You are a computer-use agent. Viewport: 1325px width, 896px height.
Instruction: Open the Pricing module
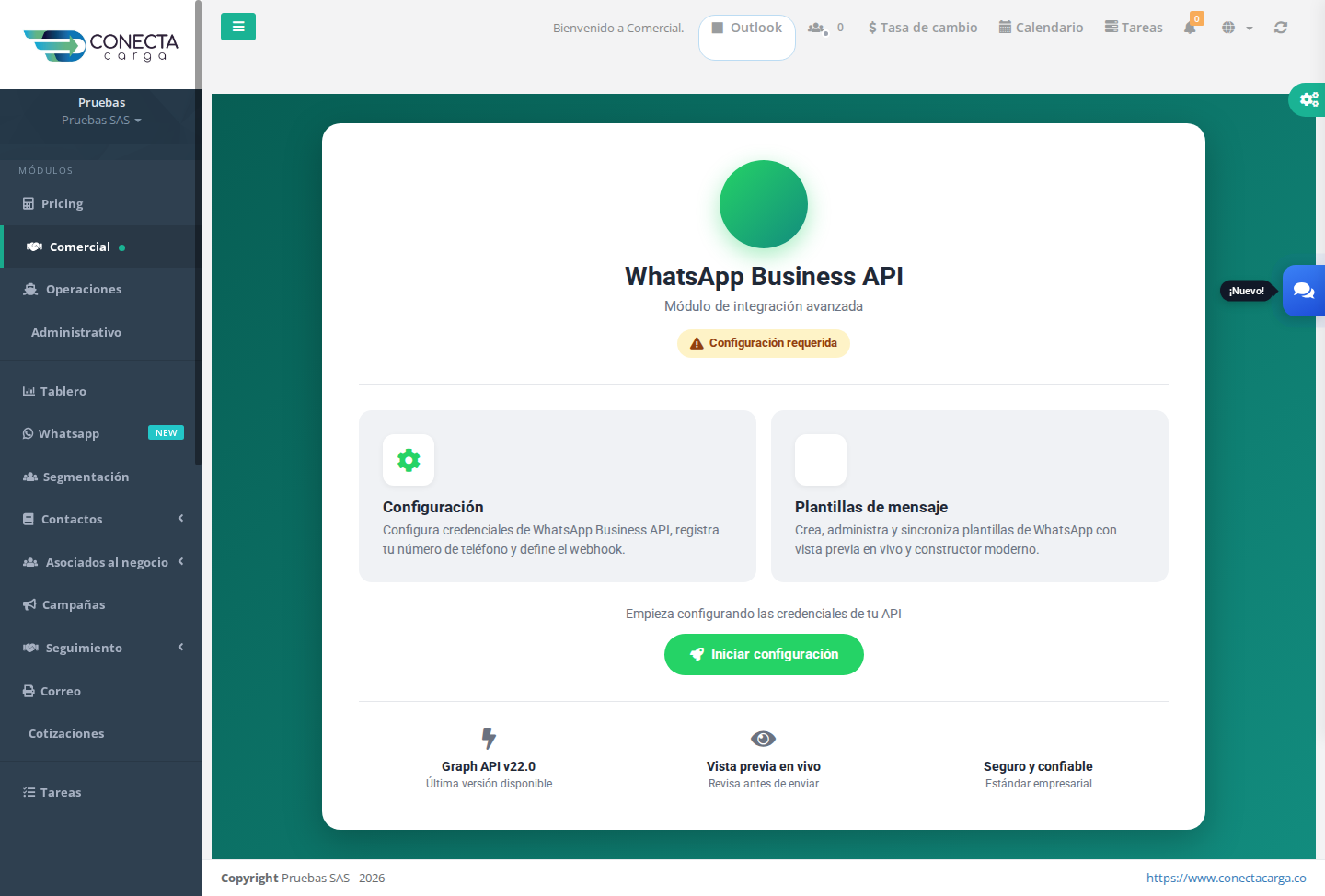pos(101,203)
